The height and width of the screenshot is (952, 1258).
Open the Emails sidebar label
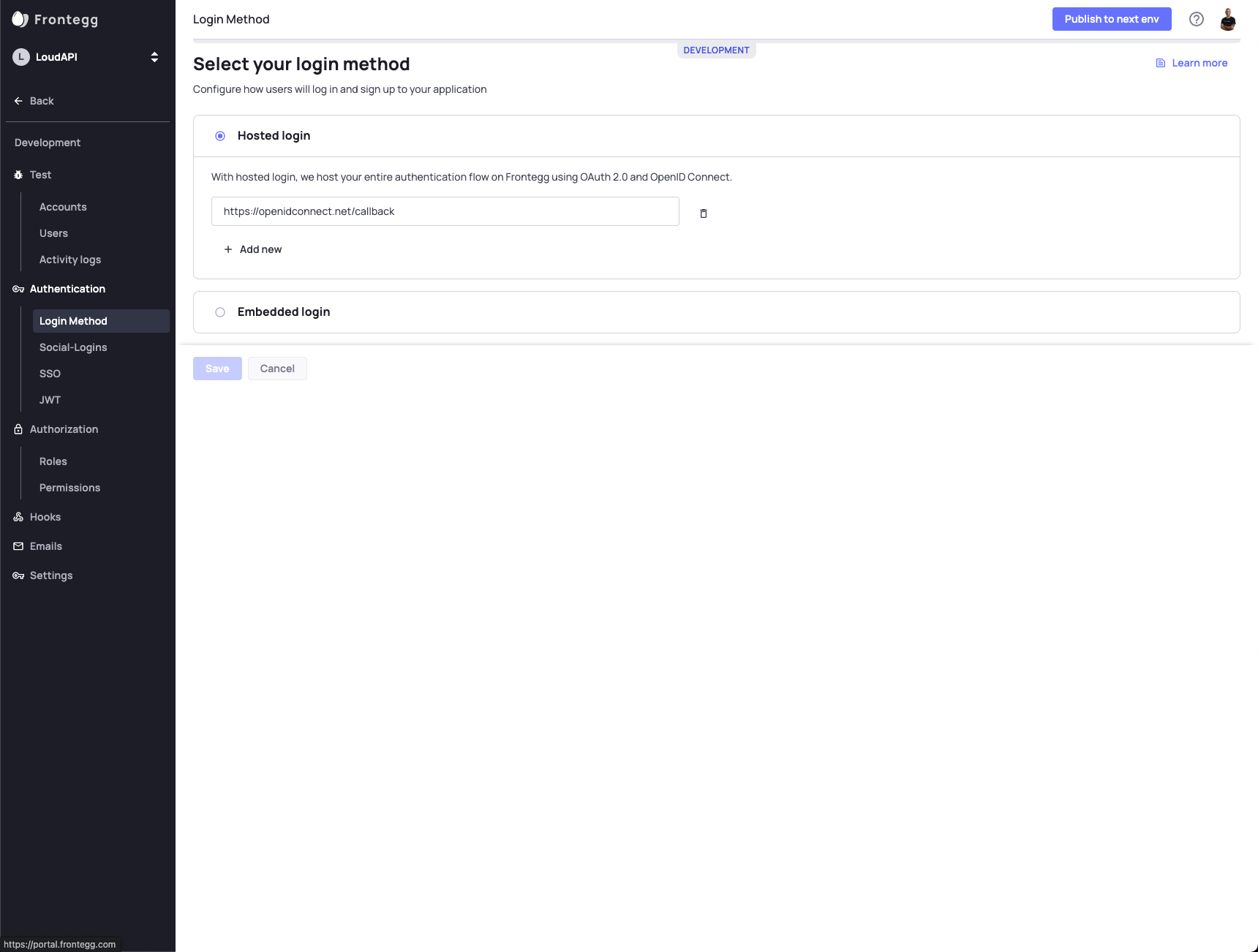(x=46, y=546)
